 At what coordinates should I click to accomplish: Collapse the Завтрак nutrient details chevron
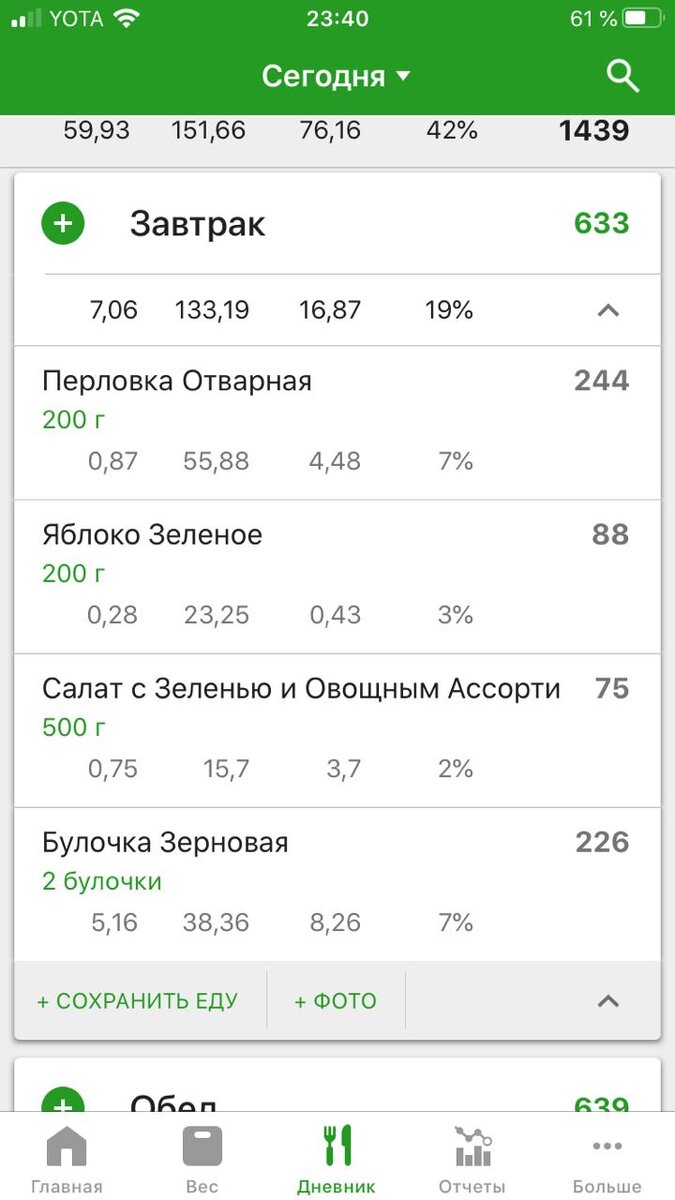(x=608, y=310)
